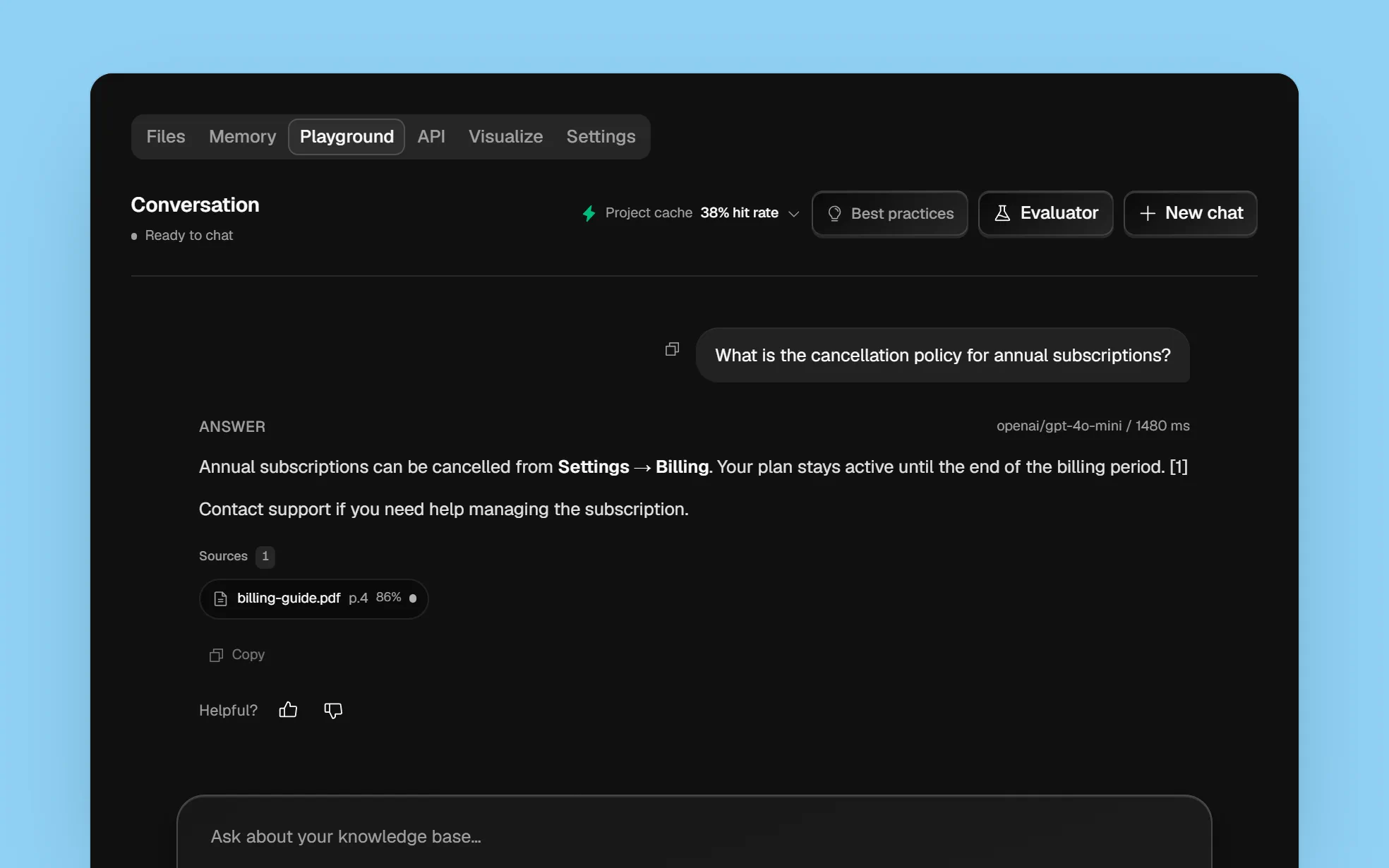Viewport: 1389px width, 868px height.
Task: Click the 86% relevance score
Action: point(388,597)
